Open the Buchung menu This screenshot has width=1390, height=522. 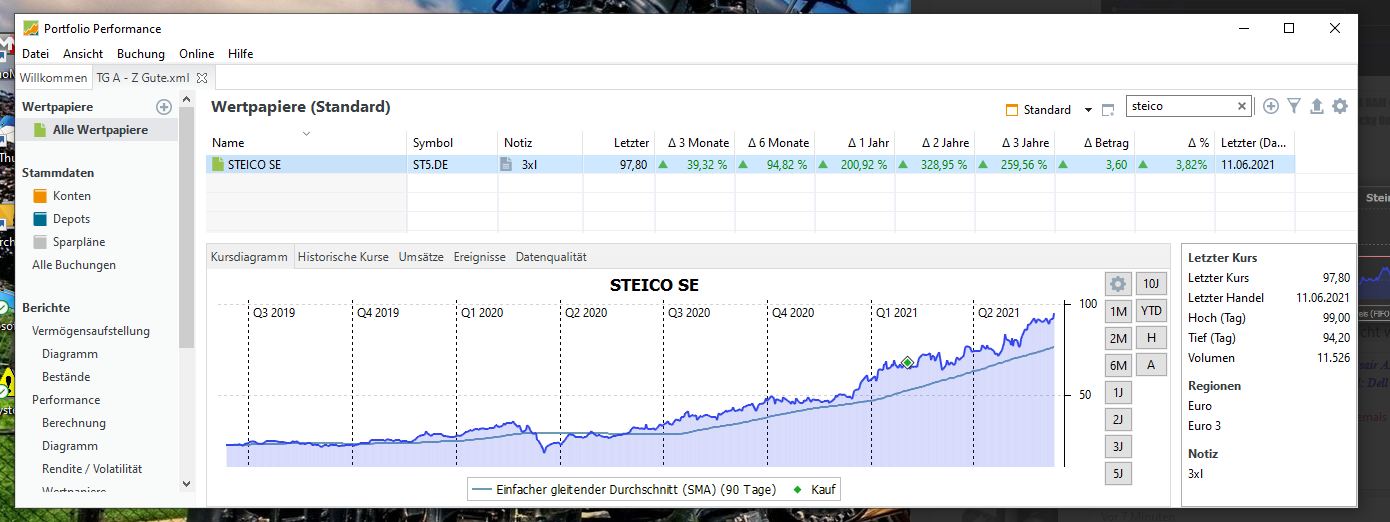point(141,54)
